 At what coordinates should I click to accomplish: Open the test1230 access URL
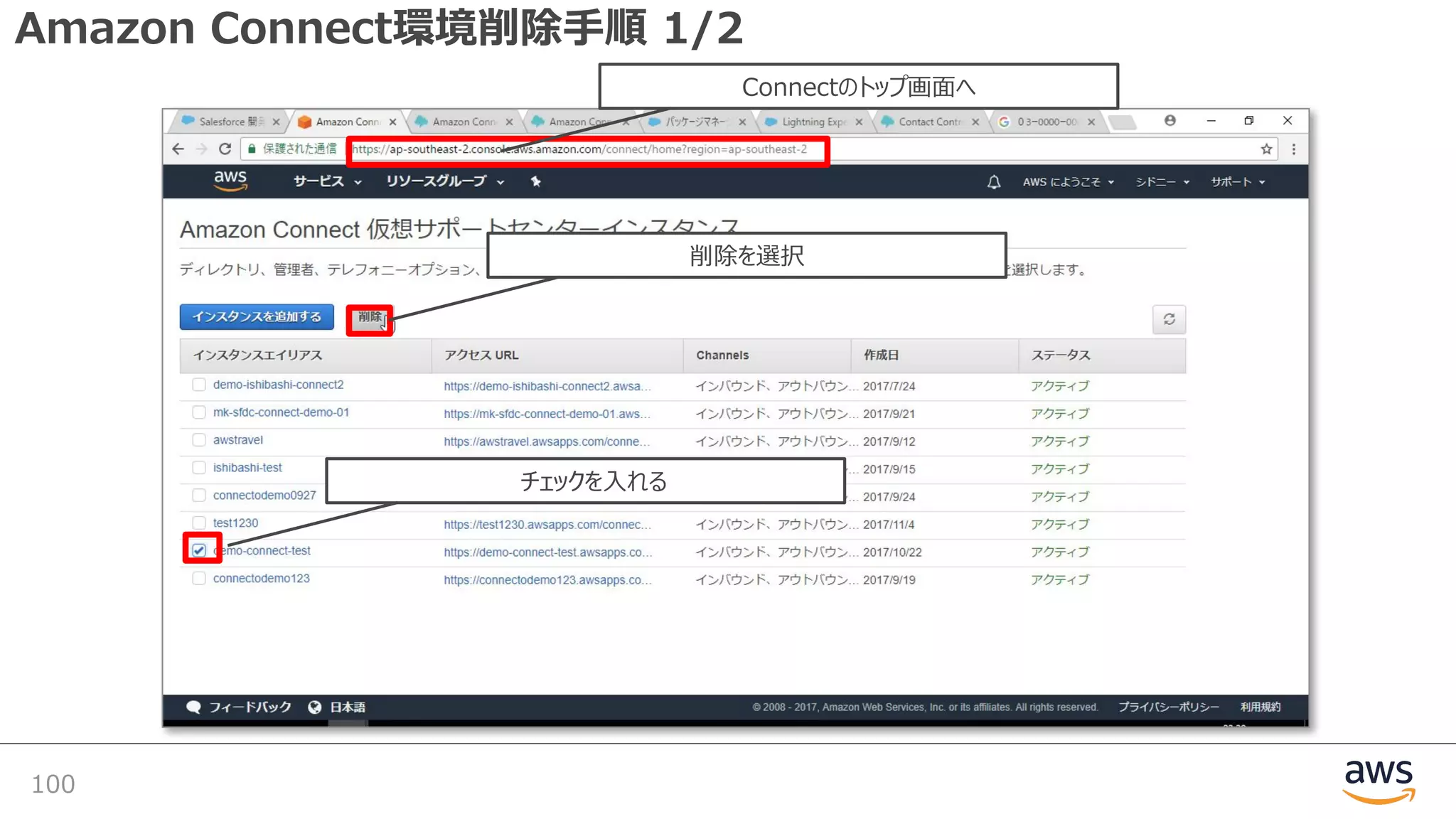547,525
